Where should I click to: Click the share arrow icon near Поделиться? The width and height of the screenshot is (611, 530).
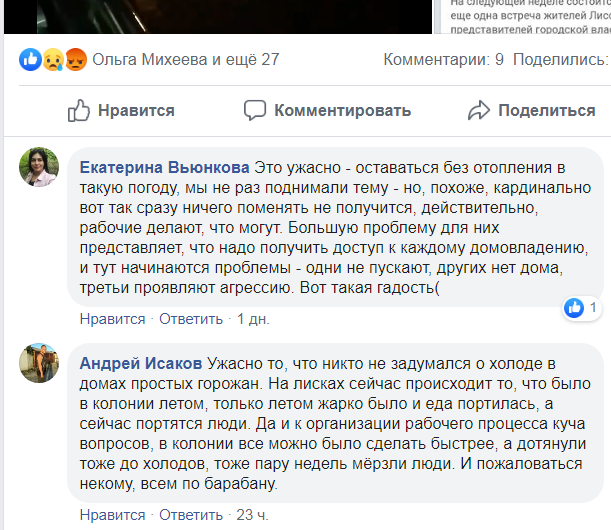click(479, 111)
